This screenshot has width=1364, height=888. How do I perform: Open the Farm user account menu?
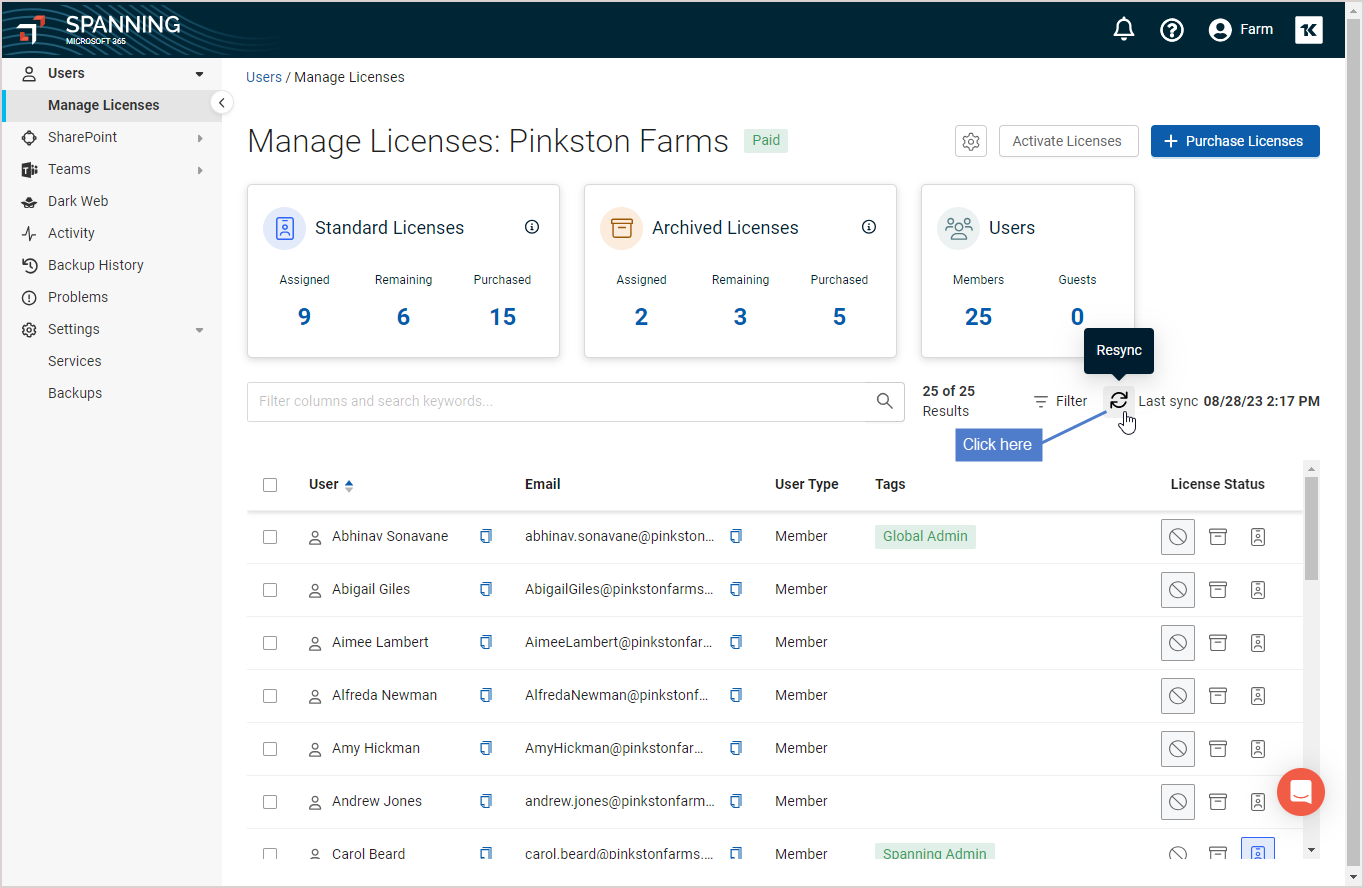(1240, 30)
